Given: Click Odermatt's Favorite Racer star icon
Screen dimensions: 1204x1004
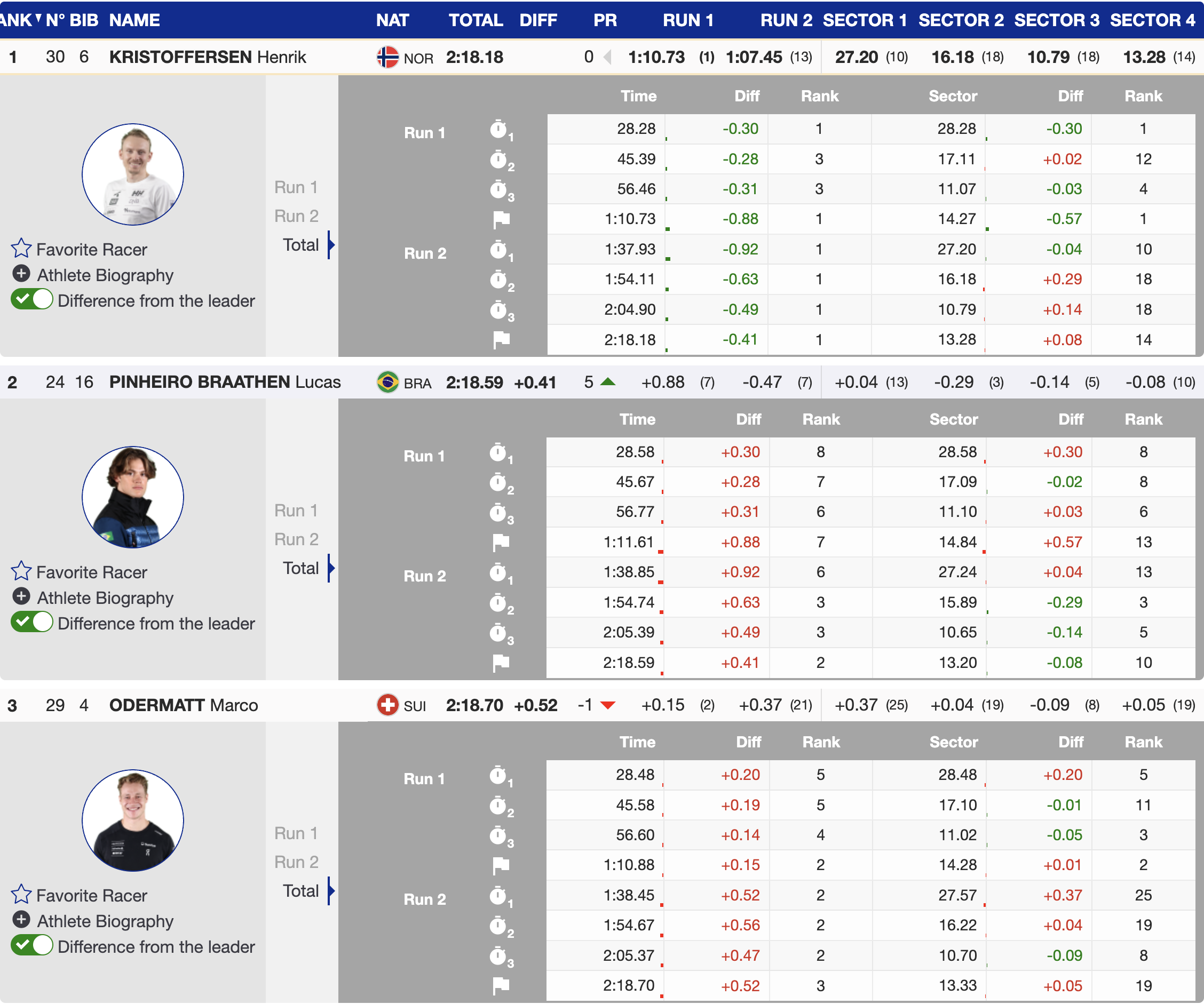Looking at the screenshot, I should point(21,894).
